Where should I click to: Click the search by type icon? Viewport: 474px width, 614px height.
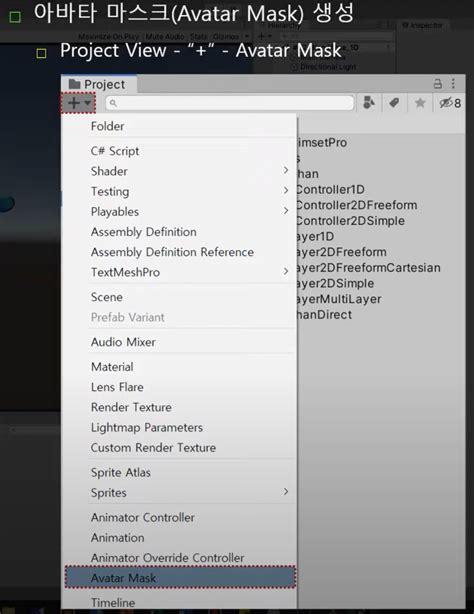point(369,103)
